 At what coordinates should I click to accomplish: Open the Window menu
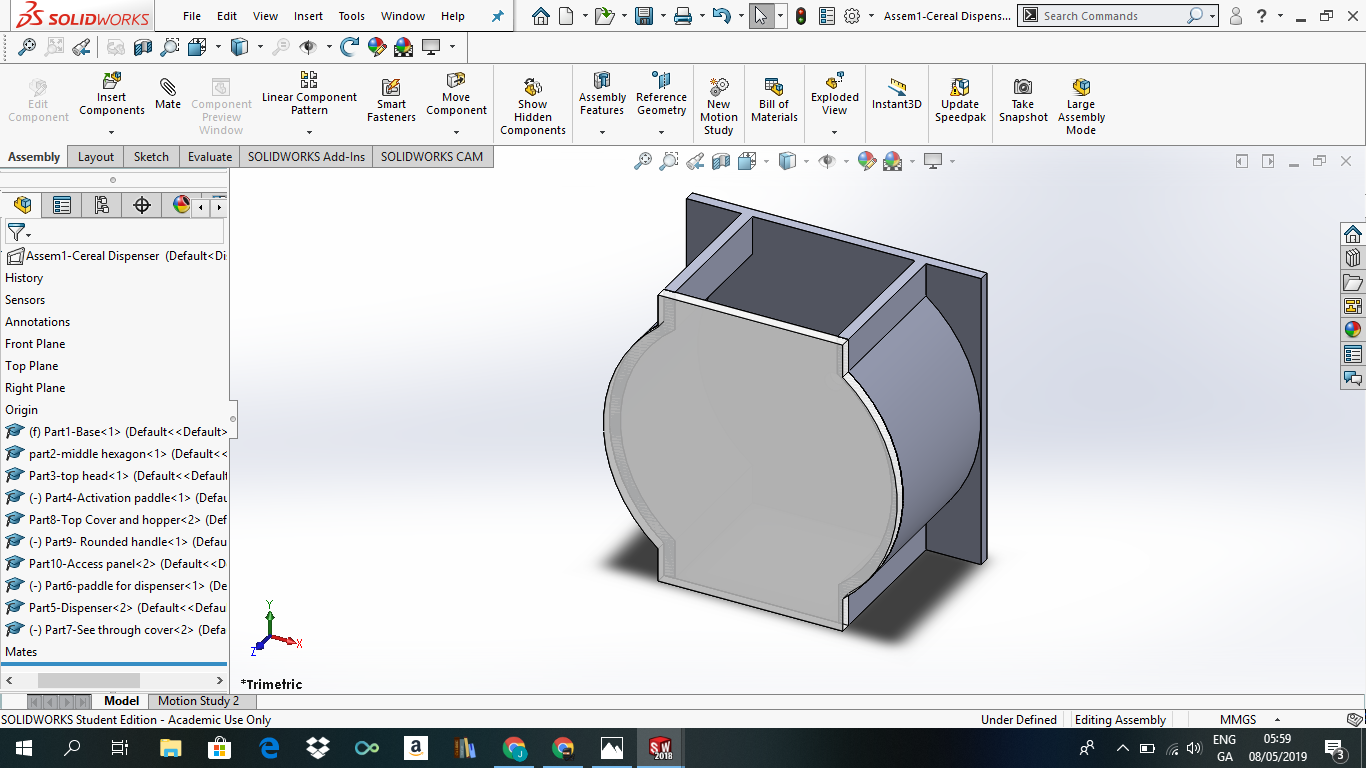coord(403,16)
